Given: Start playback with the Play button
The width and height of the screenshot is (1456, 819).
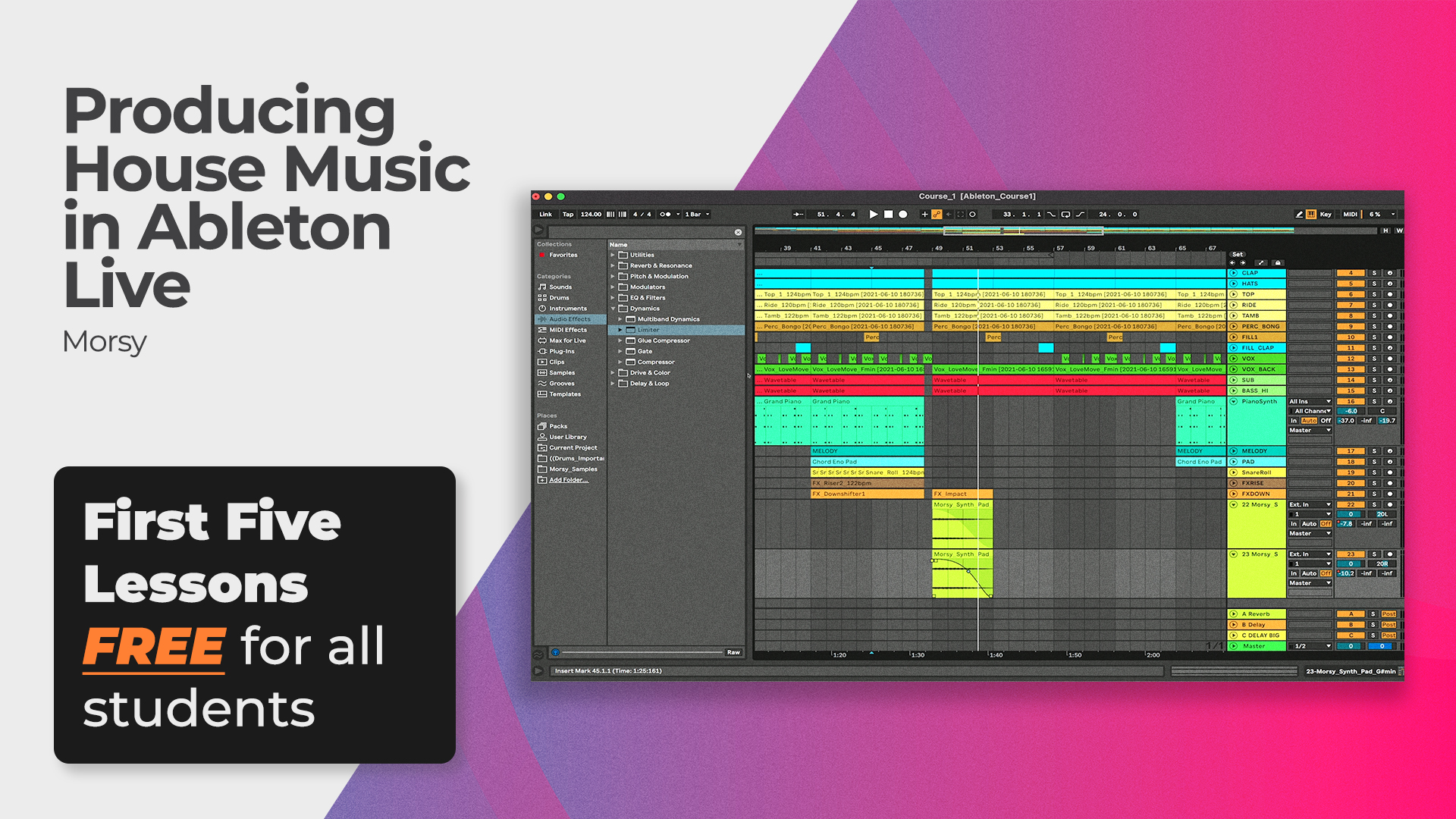Looking at the screenshot, I should 874,215.
